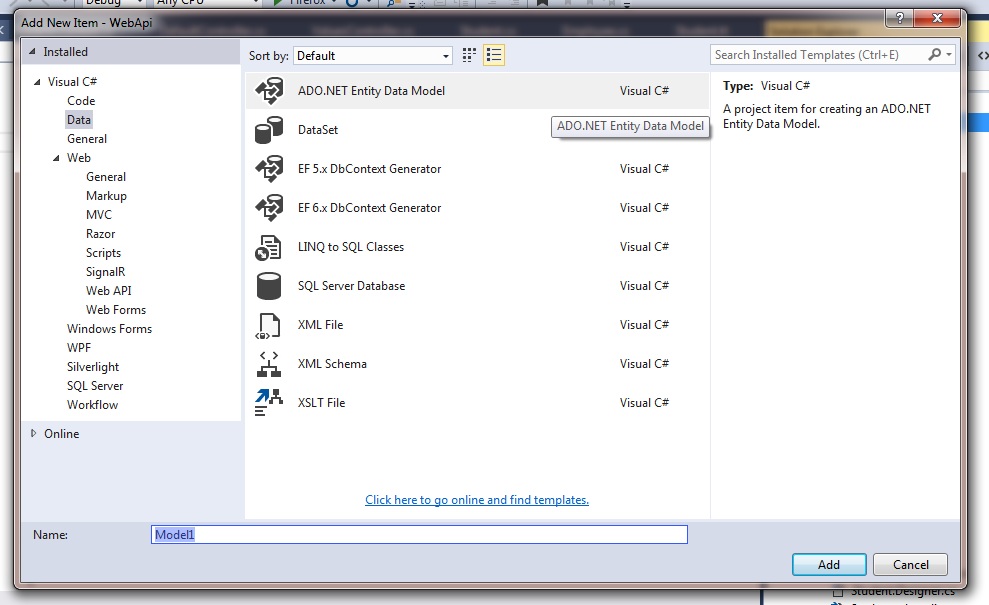Pick the SQL Server Database icon
This screenshot has width=989, height=605.
point(269,286)
